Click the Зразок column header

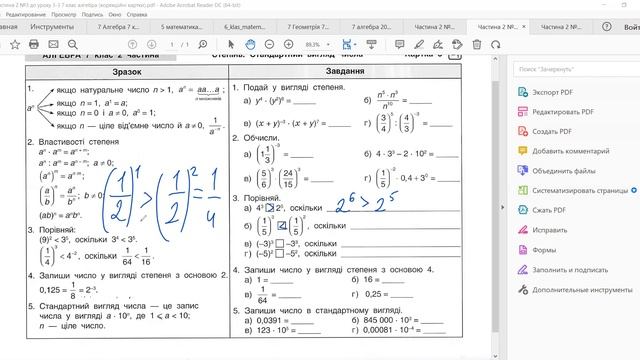tap(127, 72)
